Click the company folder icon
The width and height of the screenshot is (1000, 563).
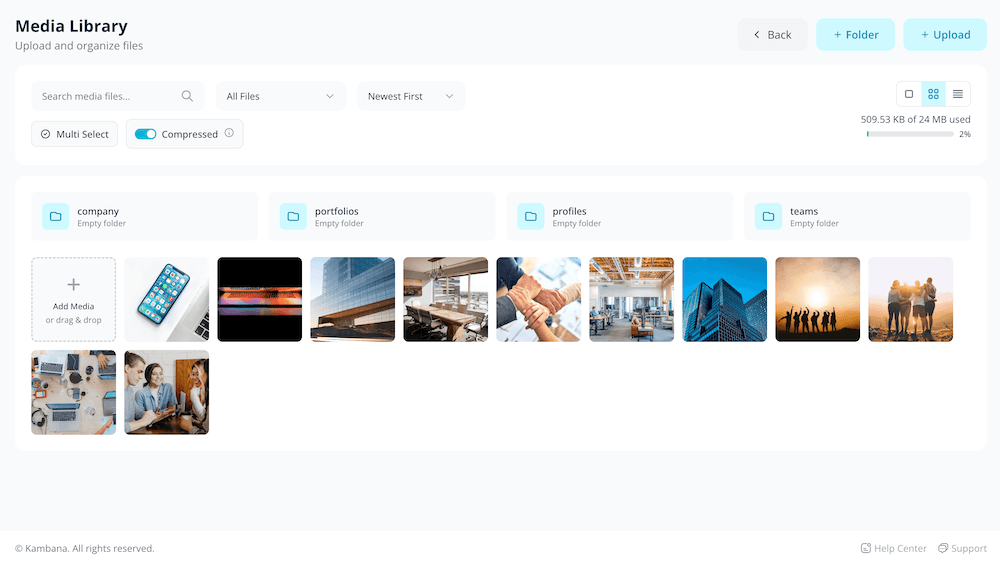coord(55,216)
